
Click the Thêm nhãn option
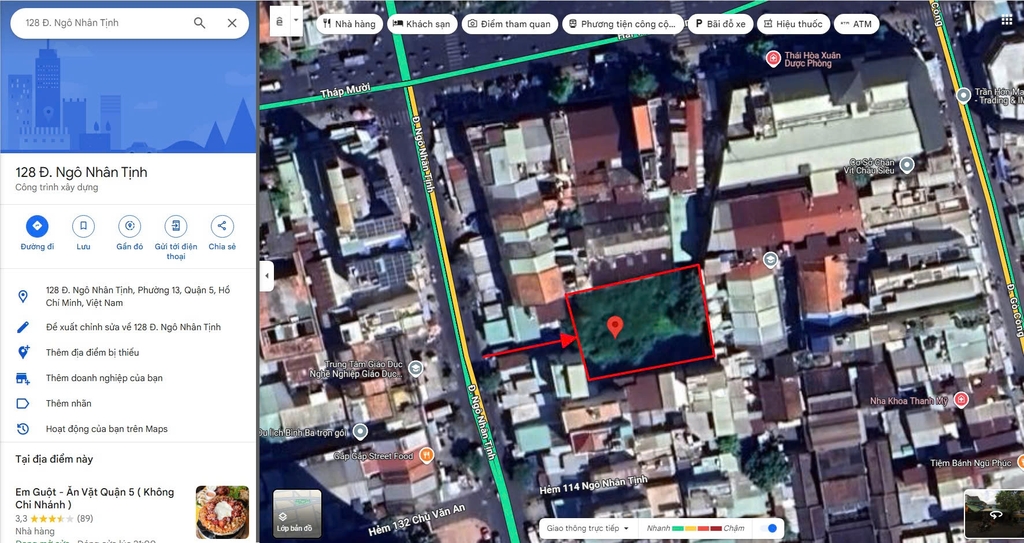point(69,403)
